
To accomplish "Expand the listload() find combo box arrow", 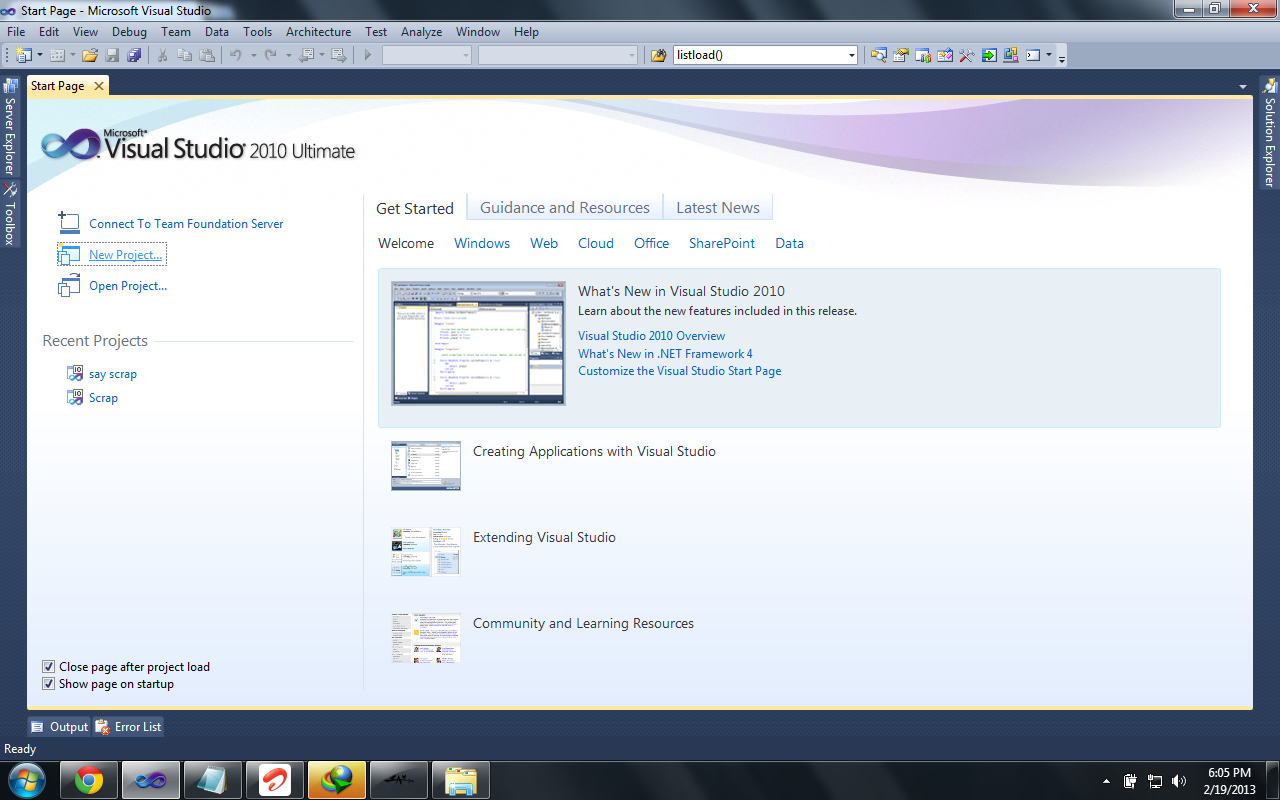I will tap(852, 55).
